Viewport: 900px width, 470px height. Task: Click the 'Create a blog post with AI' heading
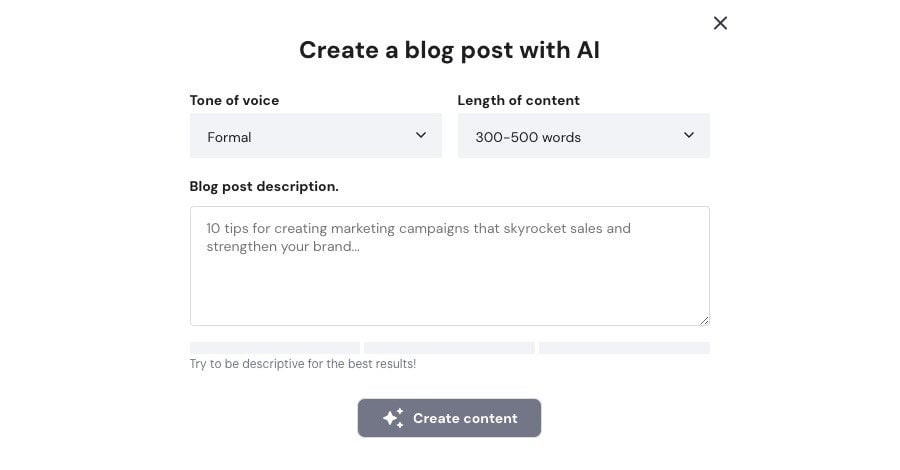pyautogui.click(x=449, y=50)
